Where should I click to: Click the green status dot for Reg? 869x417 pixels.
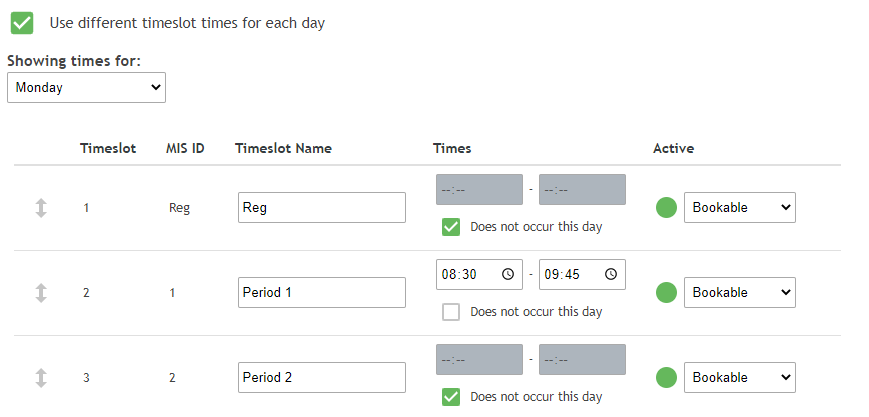(666, 208)
